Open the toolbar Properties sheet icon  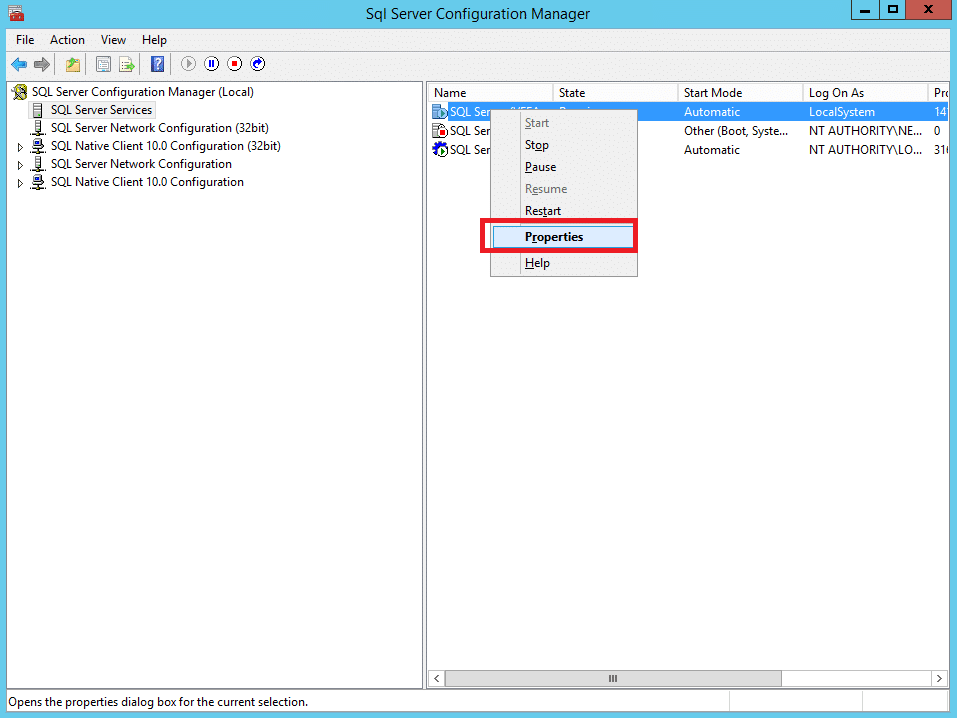104,64
